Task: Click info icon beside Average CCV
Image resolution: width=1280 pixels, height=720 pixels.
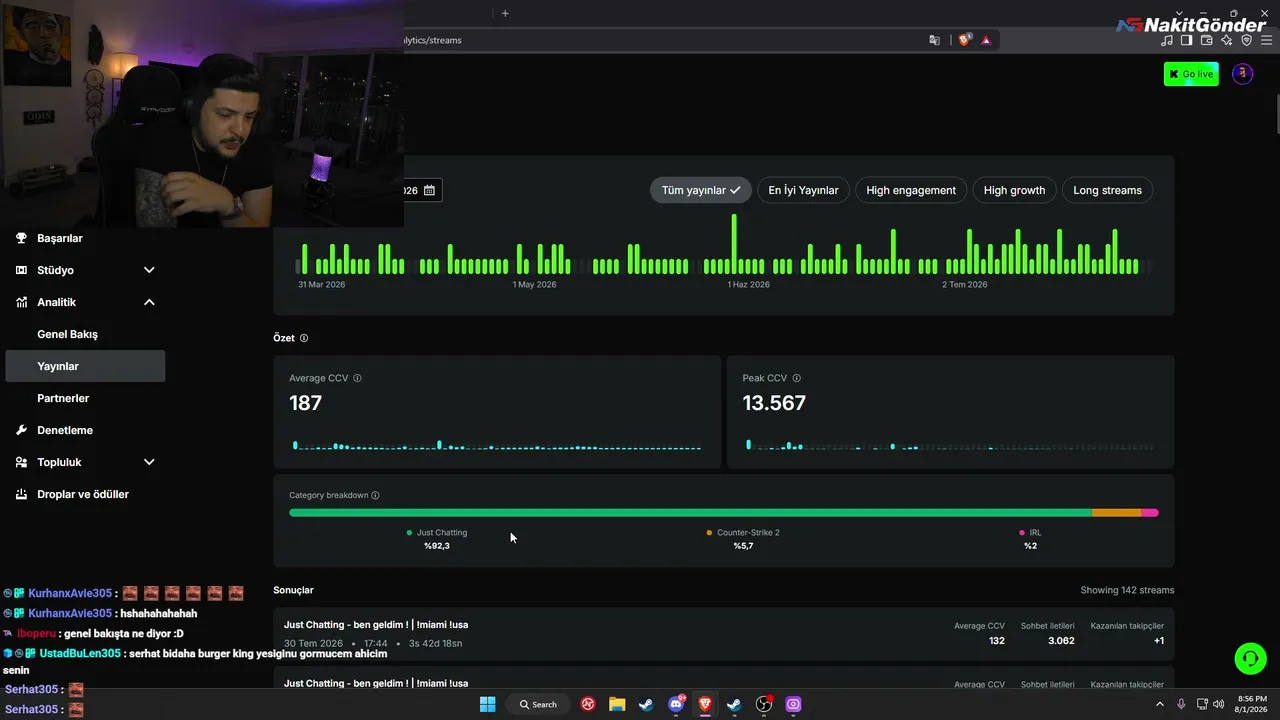Action: [357, 378]
